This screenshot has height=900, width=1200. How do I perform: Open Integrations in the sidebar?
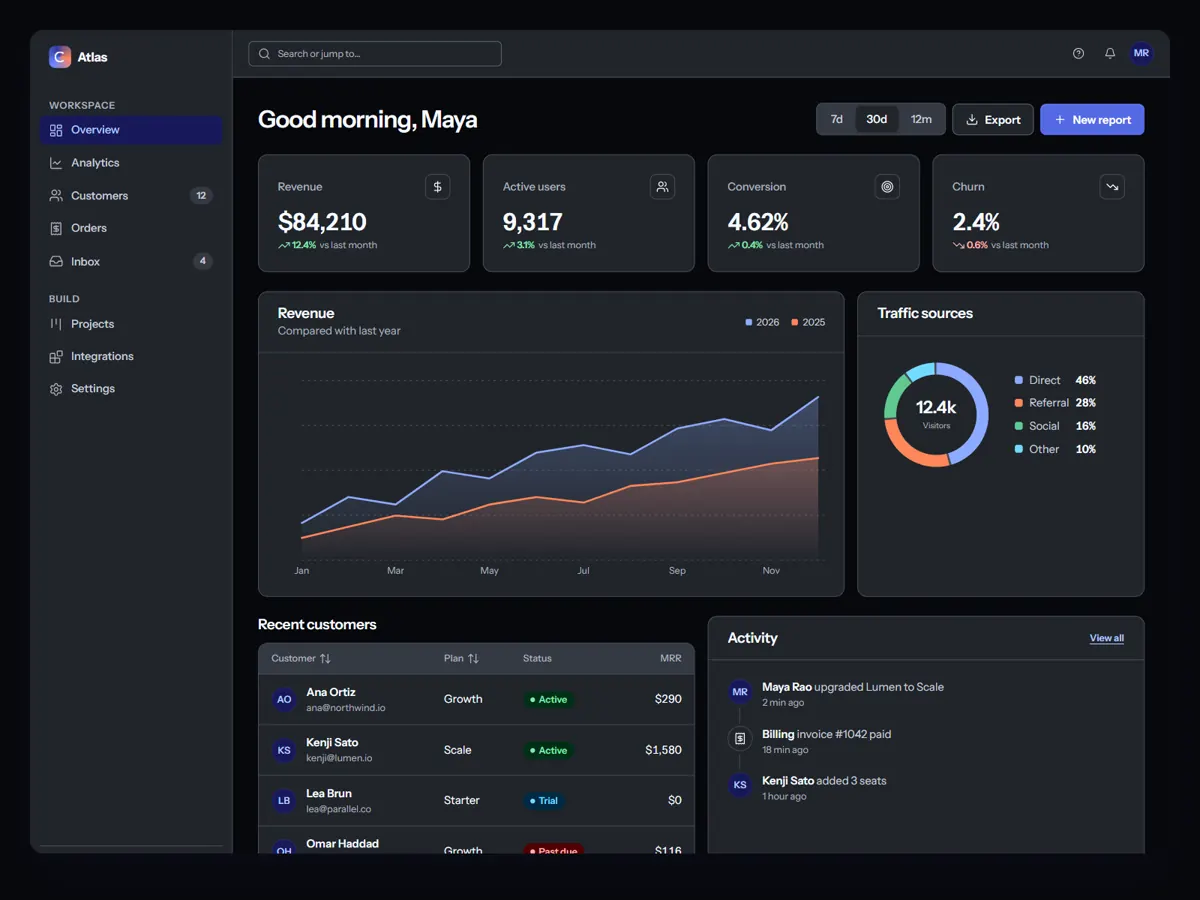(131, 356)
